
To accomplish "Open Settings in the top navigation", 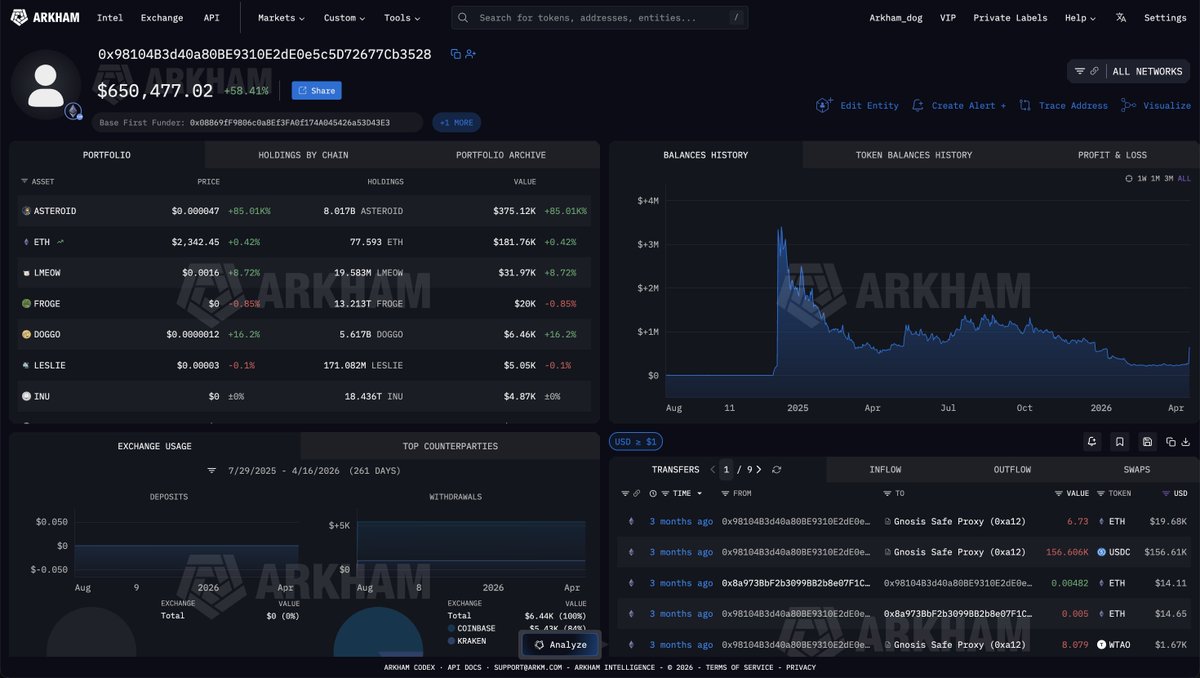I will click(1165, 18).
